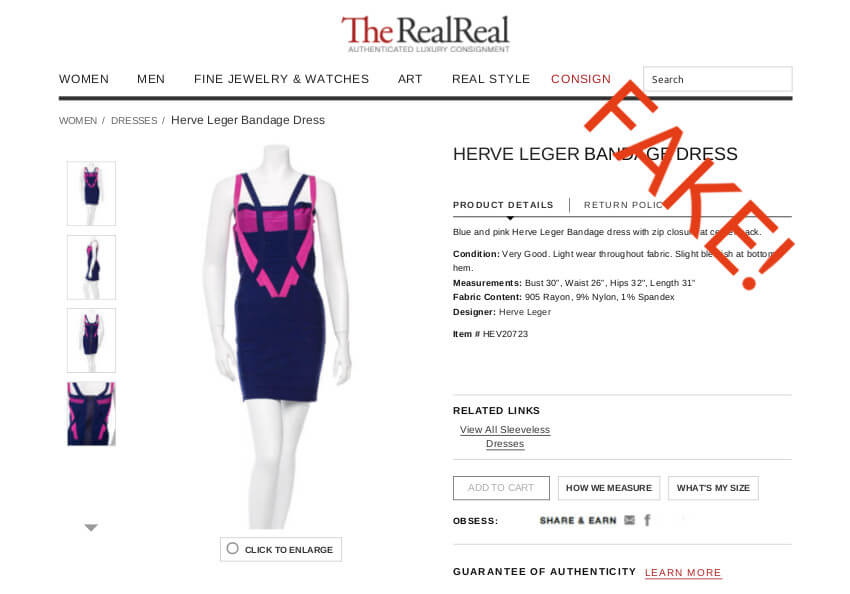Image resolution: width=850 pixels, height=594 pixels.
Task: Click The RealReal logo
Action: pyautogui.click(x=426, y=34)
